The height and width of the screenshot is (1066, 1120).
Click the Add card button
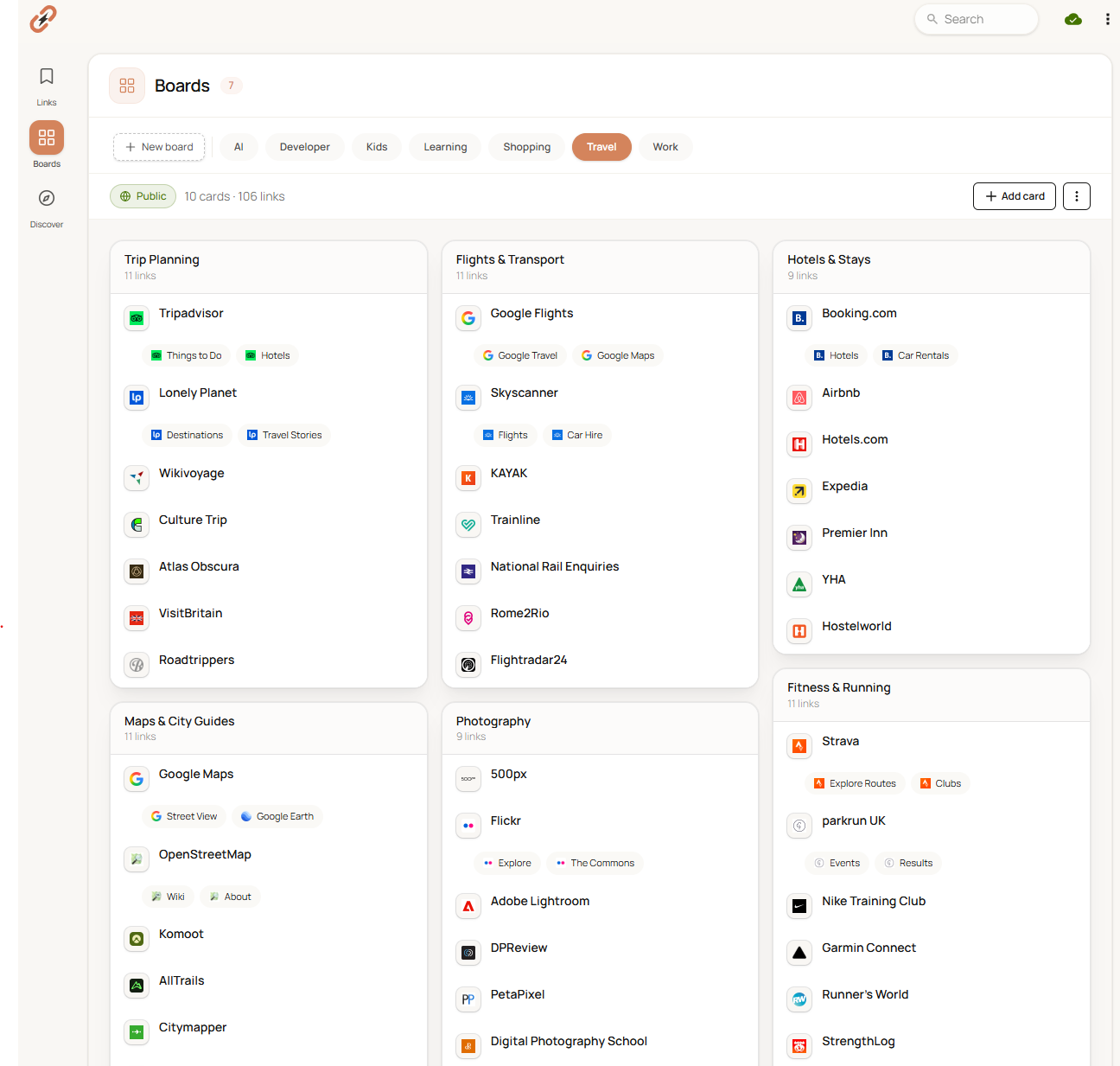tap(1015, 196)
